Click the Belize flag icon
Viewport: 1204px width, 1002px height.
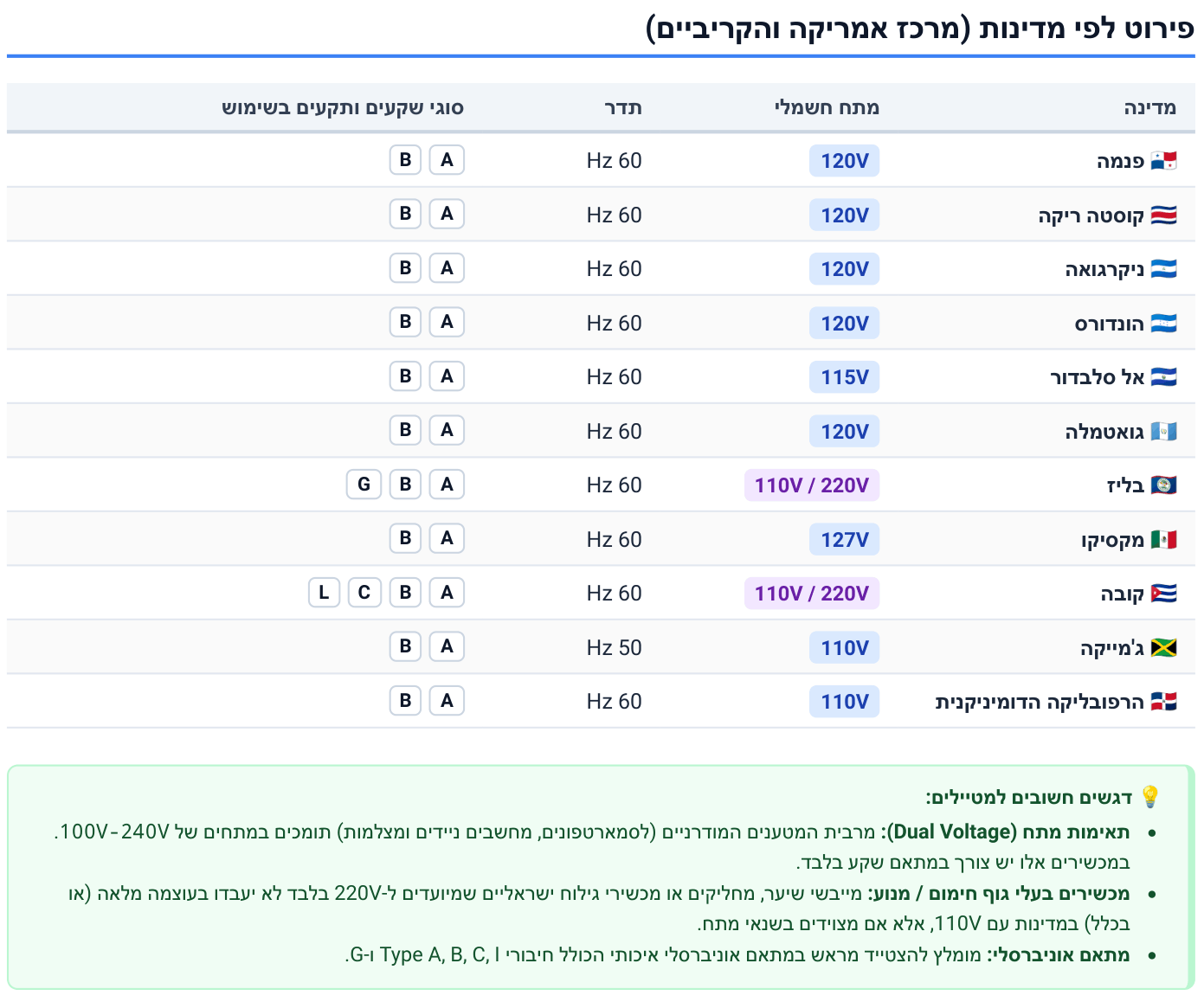click(x=1163, y=485)
